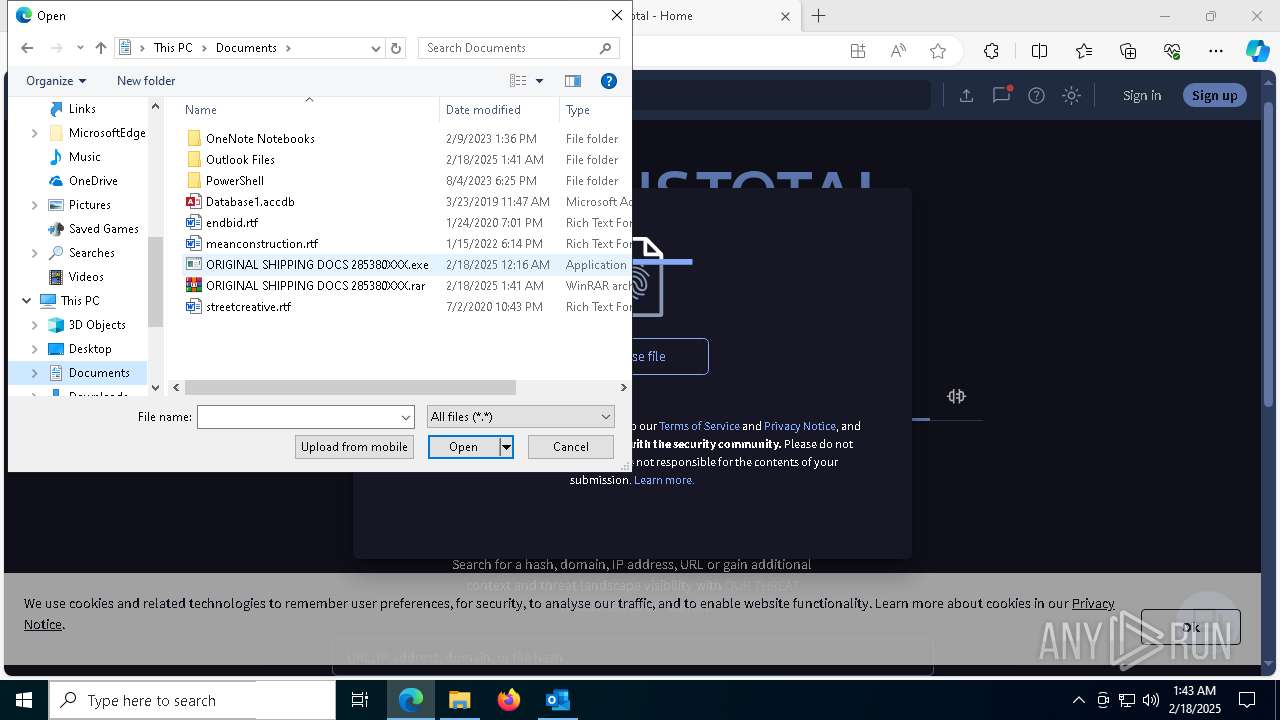Activate Read aloud icon in address bar

[898, 51]
